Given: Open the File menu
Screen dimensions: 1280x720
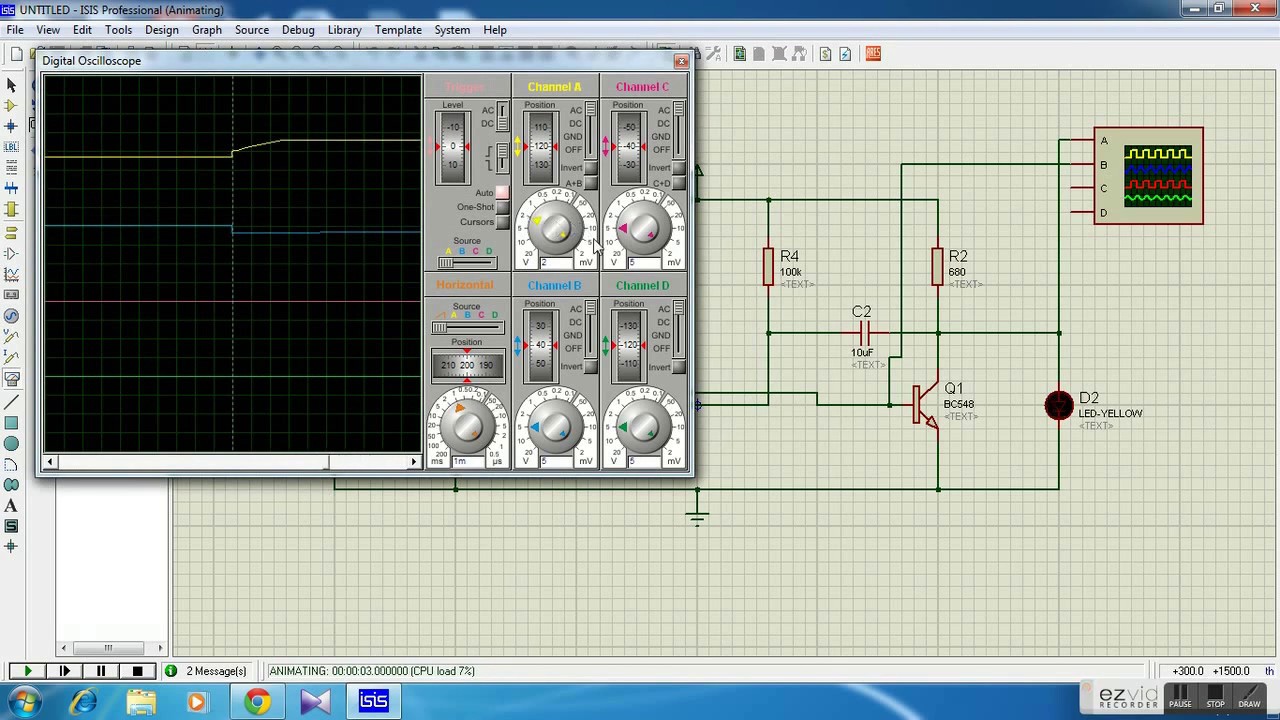Looking at the screenshot, I should pyautogui.click(x=15, y=30).
